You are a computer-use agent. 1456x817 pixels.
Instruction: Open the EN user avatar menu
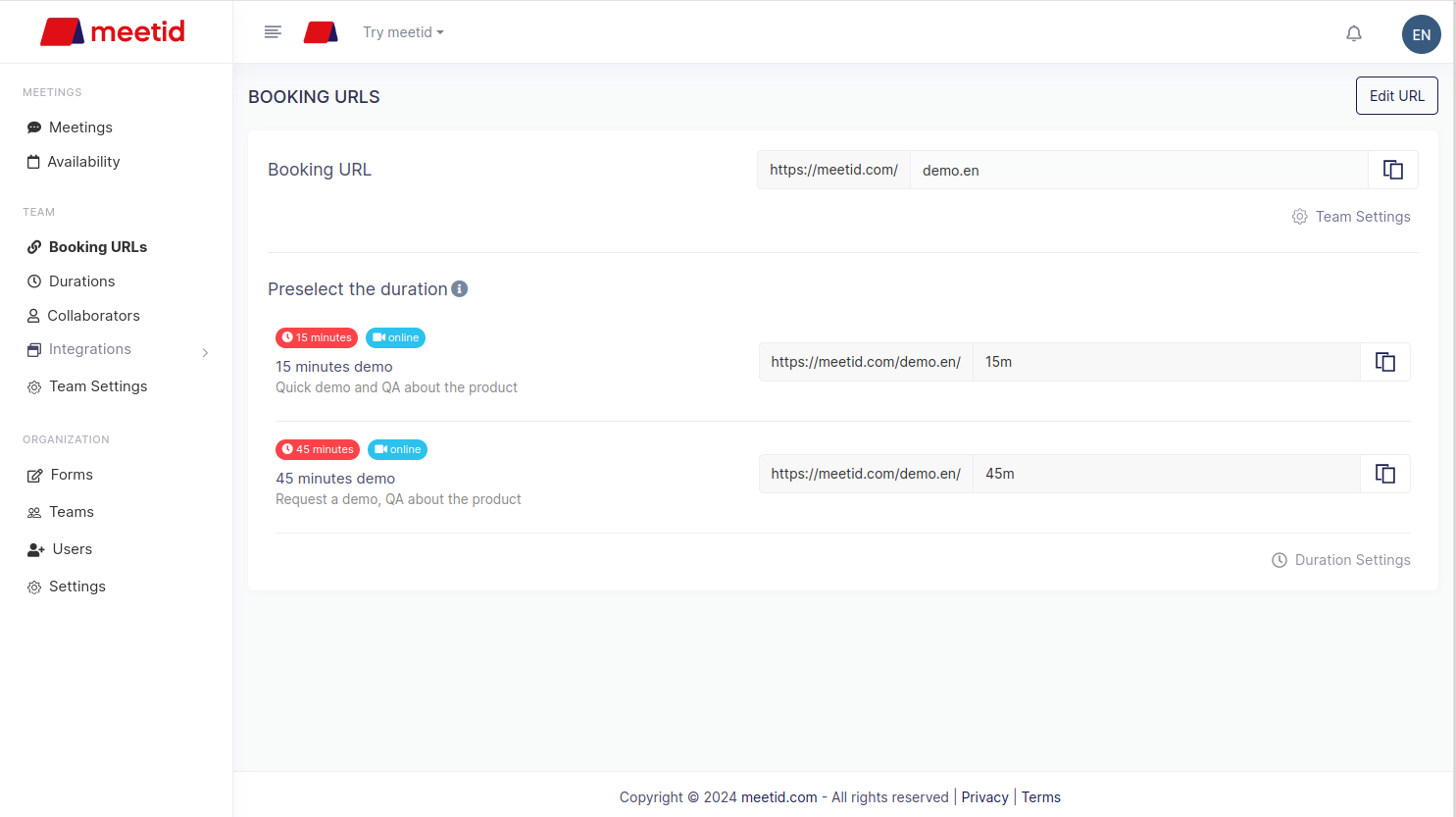(1422, 34)
